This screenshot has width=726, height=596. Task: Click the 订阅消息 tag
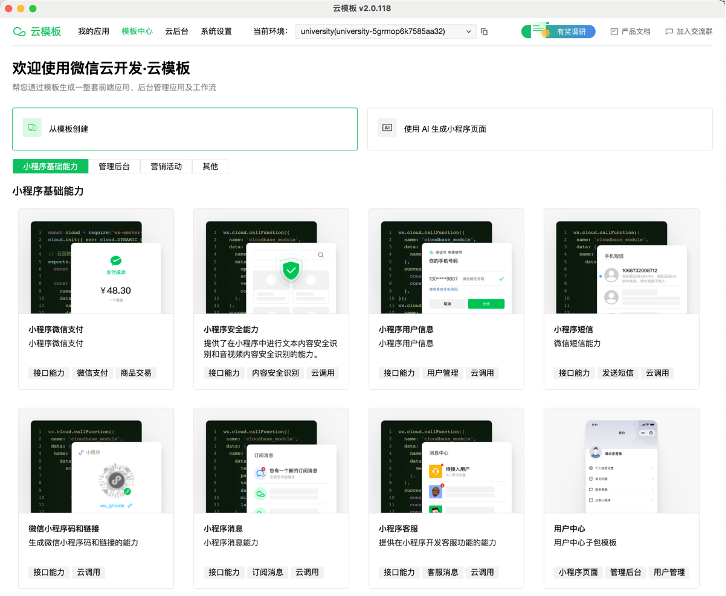[x=267, y=572]
